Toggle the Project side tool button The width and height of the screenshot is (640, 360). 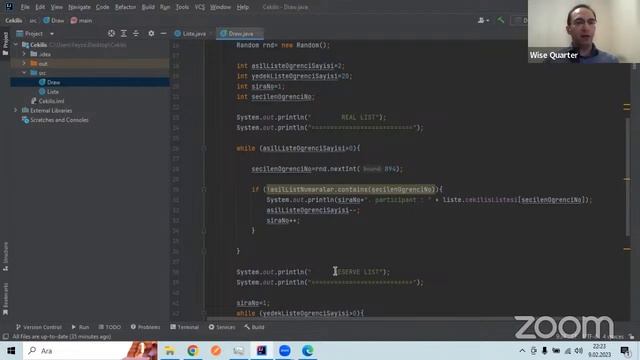(5, 43)
